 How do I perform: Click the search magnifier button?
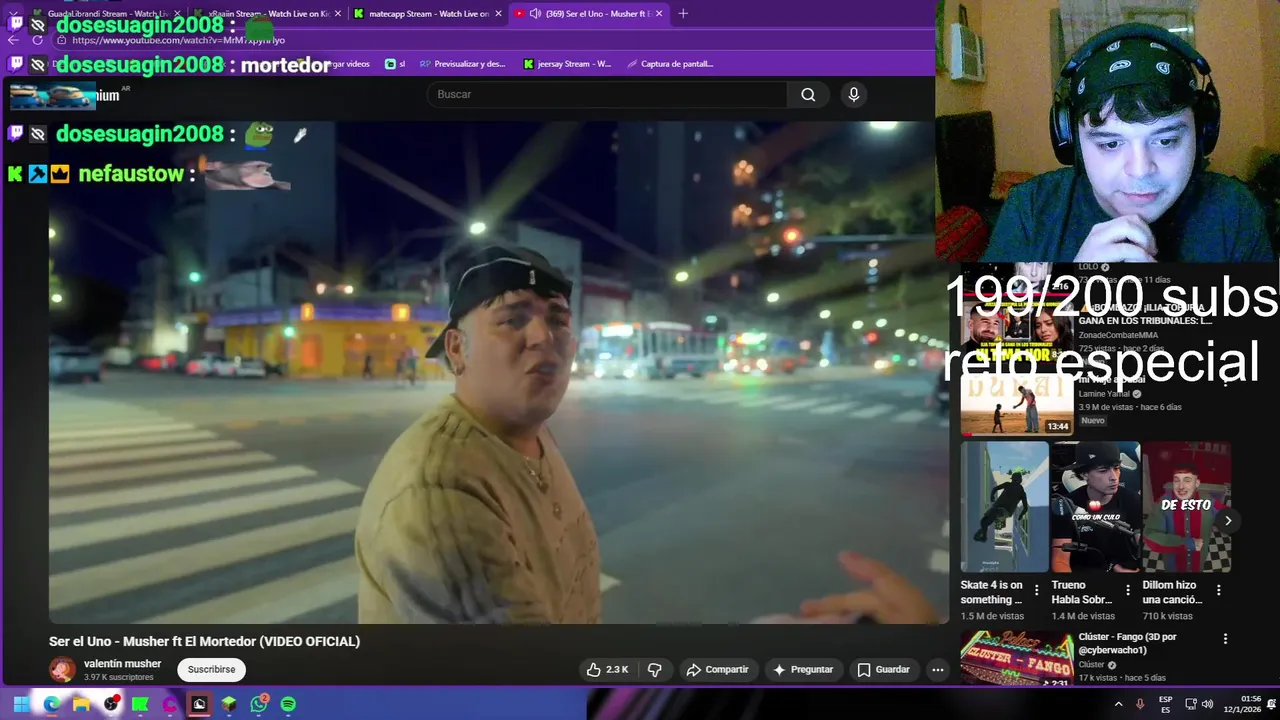[x=808, y=94]
